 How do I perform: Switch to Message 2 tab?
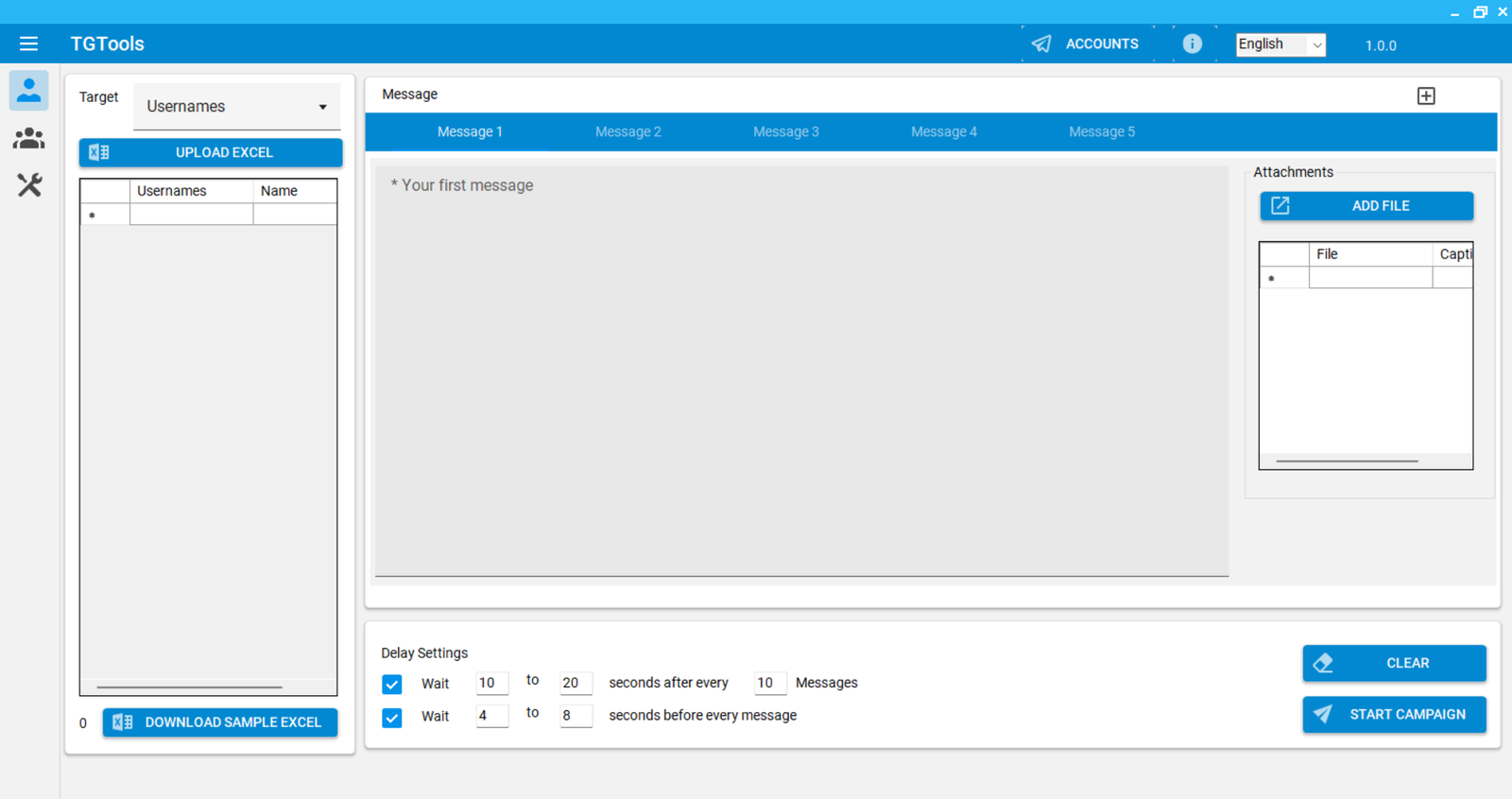(628, 131)
